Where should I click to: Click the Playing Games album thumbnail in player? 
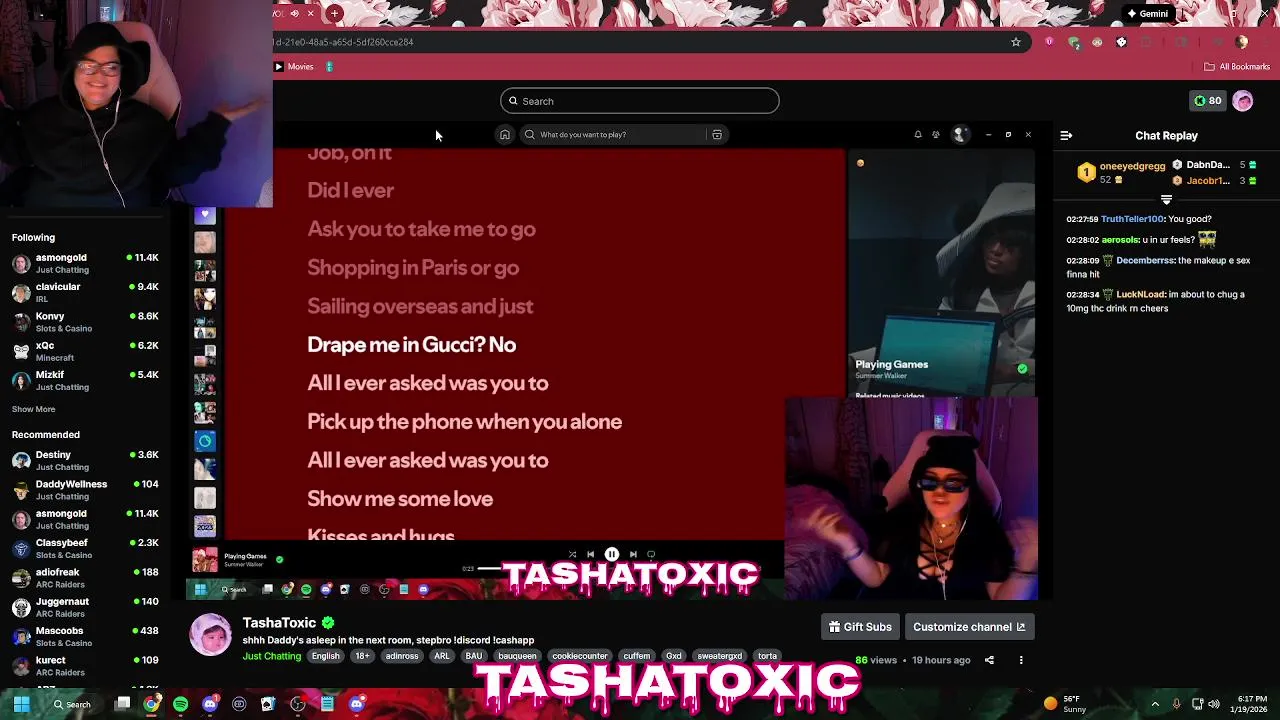205,560
